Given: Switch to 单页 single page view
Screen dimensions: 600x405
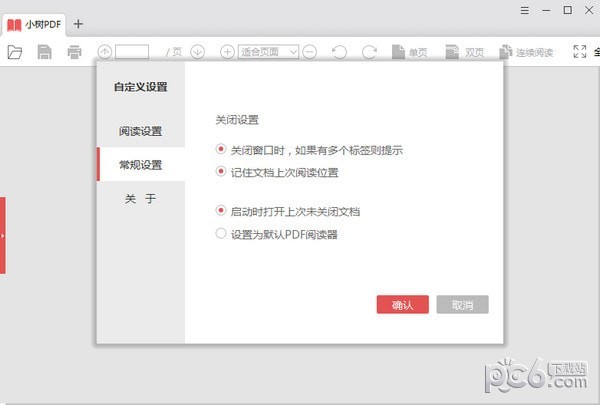Looking at the screenshot, I should pyautogui.click(x=409, y=52).
